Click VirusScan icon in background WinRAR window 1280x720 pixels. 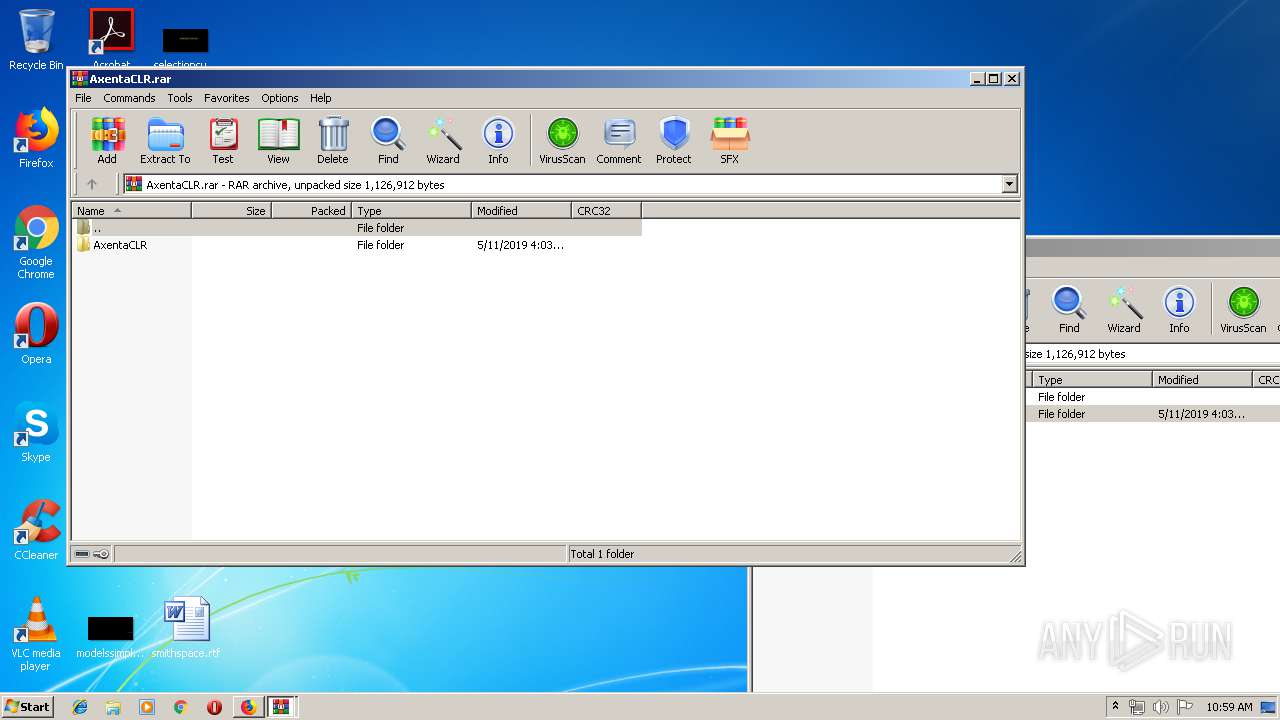click(1243, 310)
